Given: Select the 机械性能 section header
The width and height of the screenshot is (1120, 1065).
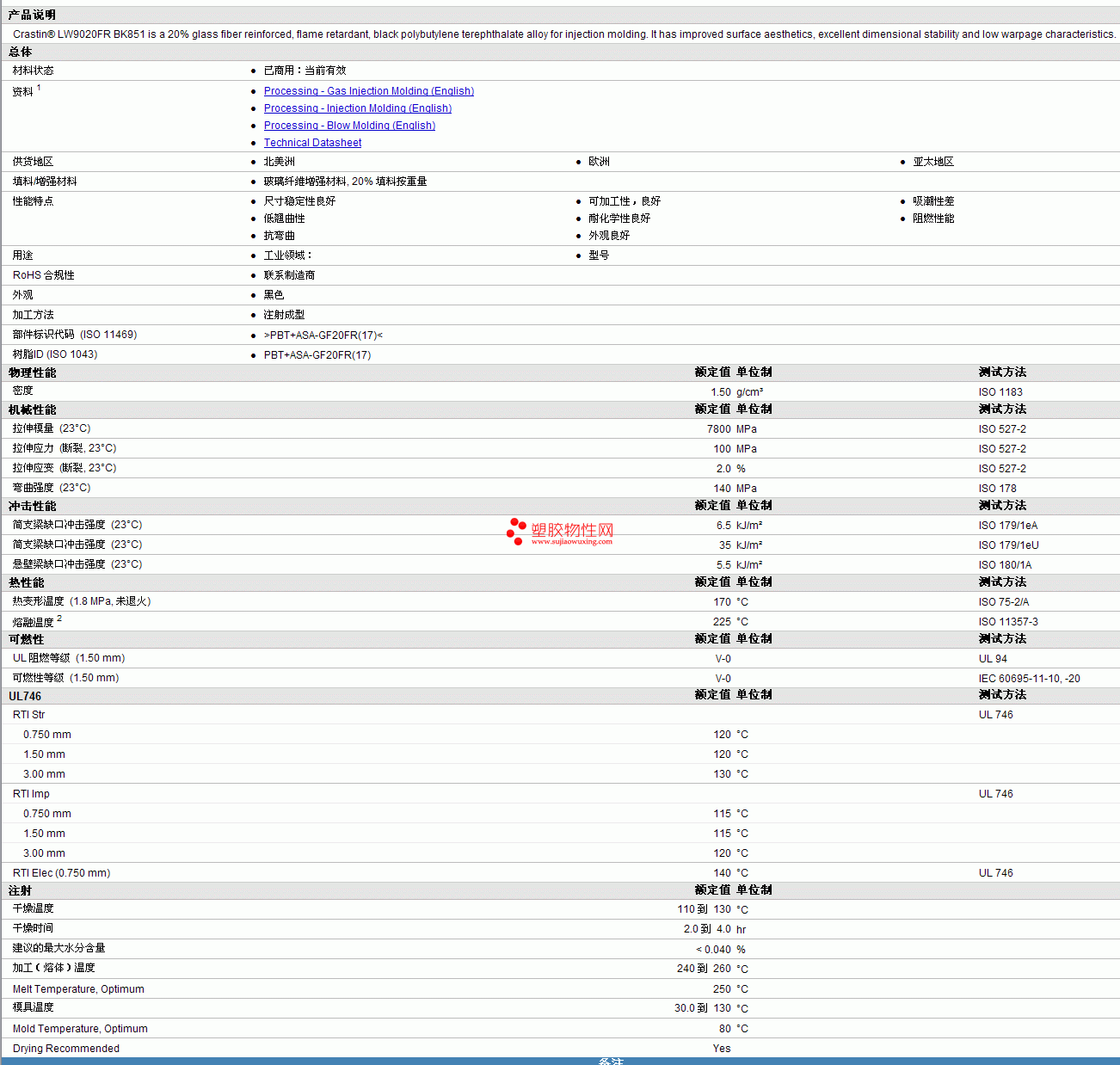Looking at the screenshot, I should click(x=32, y=410).
